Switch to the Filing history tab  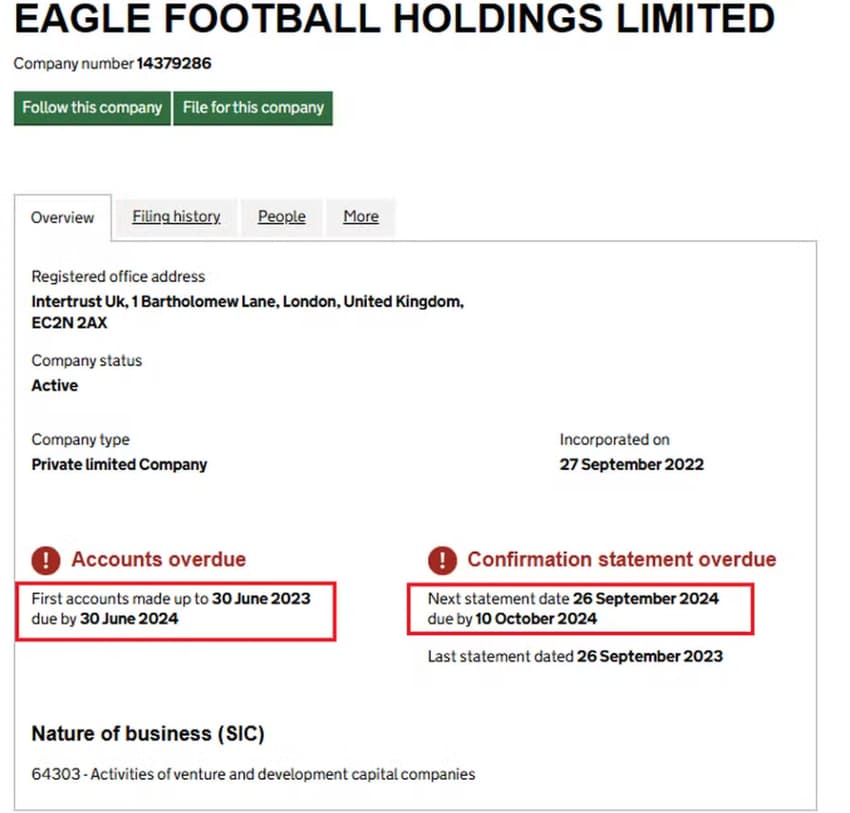pyautogui.click(x=176, y=216)
